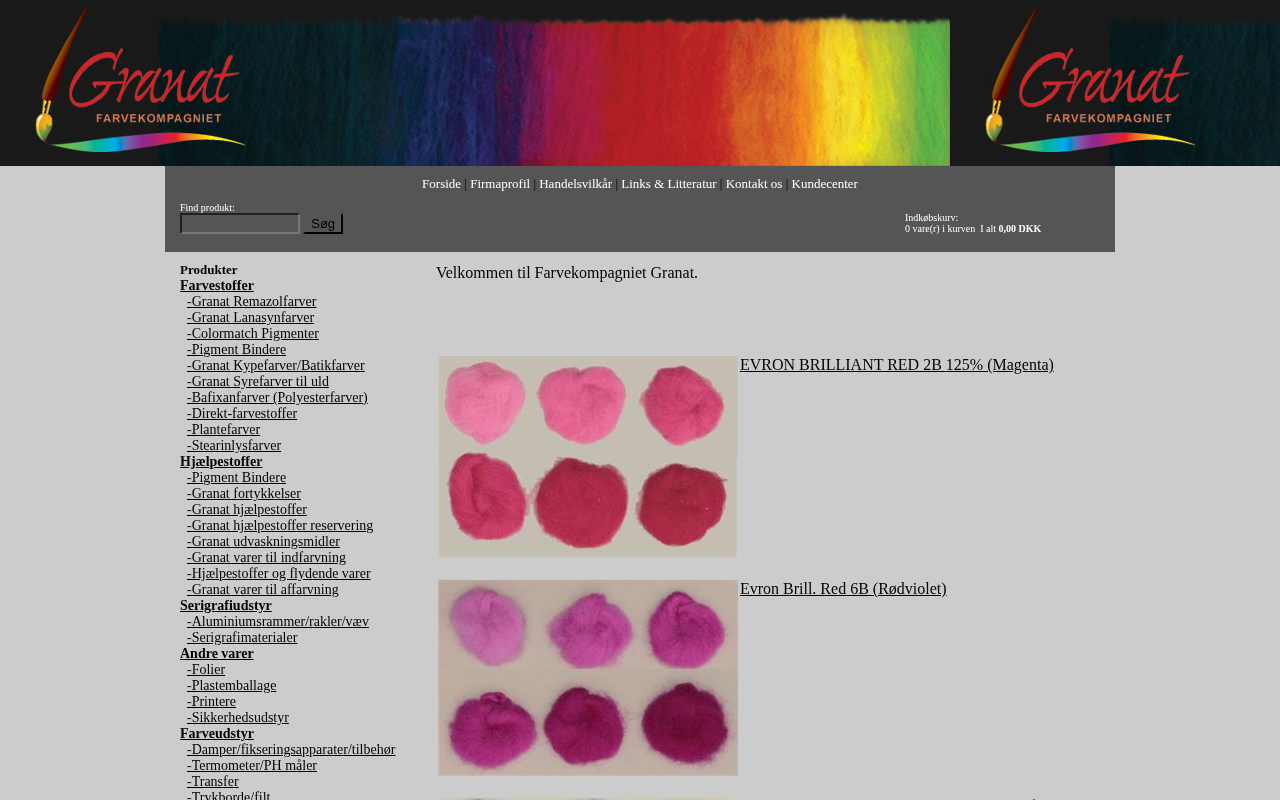The width and height of the screenshot is (1280, 800).
Task: Open the Farvestoffer category
Action: 217,286
